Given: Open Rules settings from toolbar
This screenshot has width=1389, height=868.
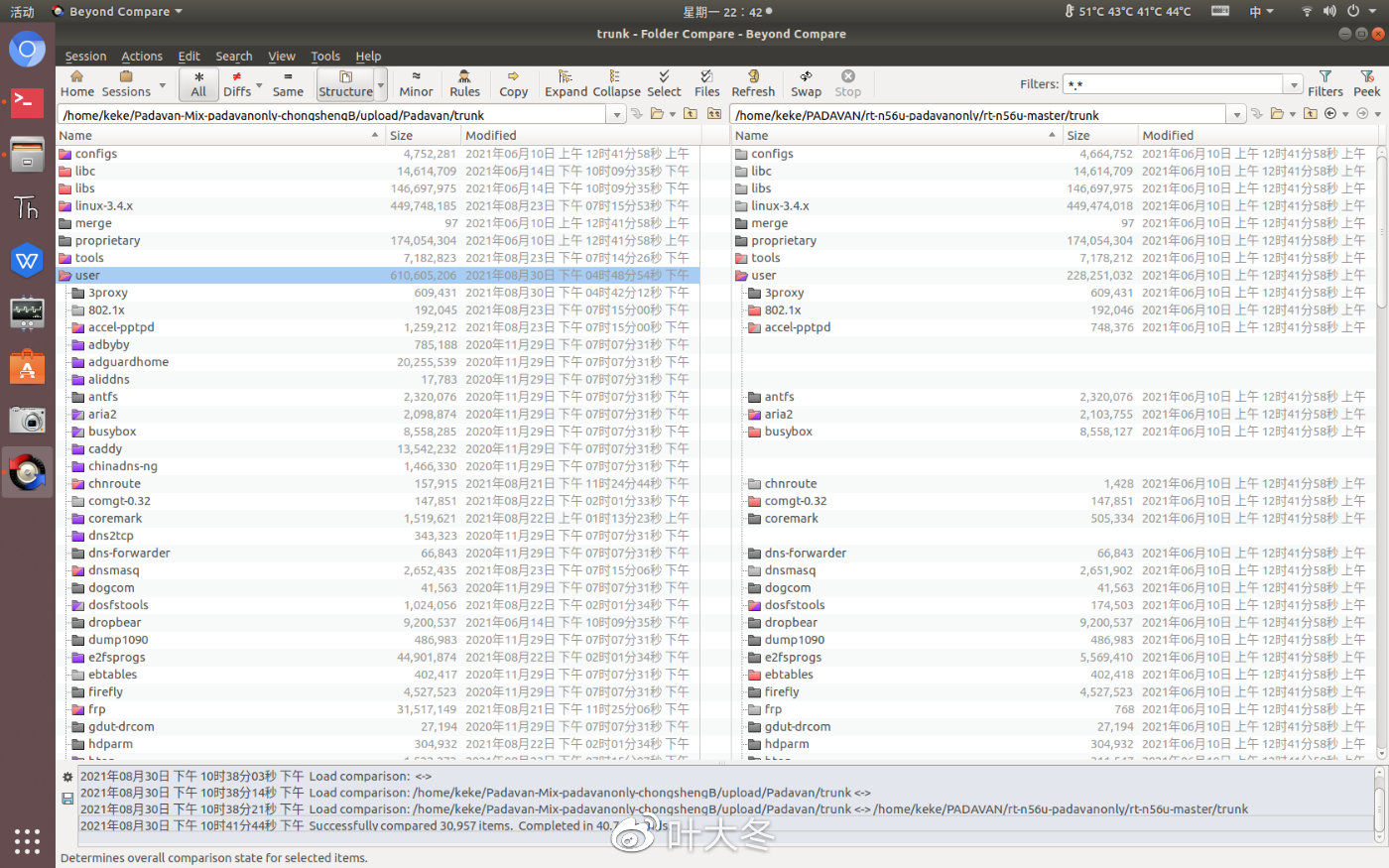Looking at the screenshot, I should coord(464,83).
